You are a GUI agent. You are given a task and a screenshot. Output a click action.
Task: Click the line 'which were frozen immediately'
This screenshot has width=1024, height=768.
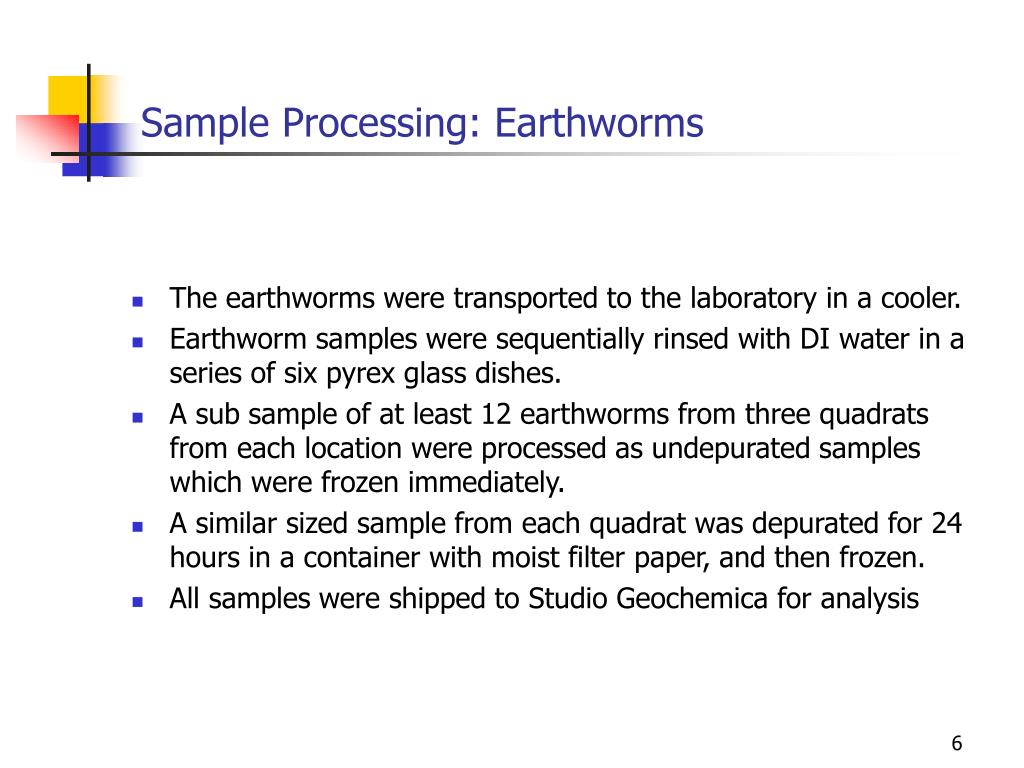pos(365,483)
